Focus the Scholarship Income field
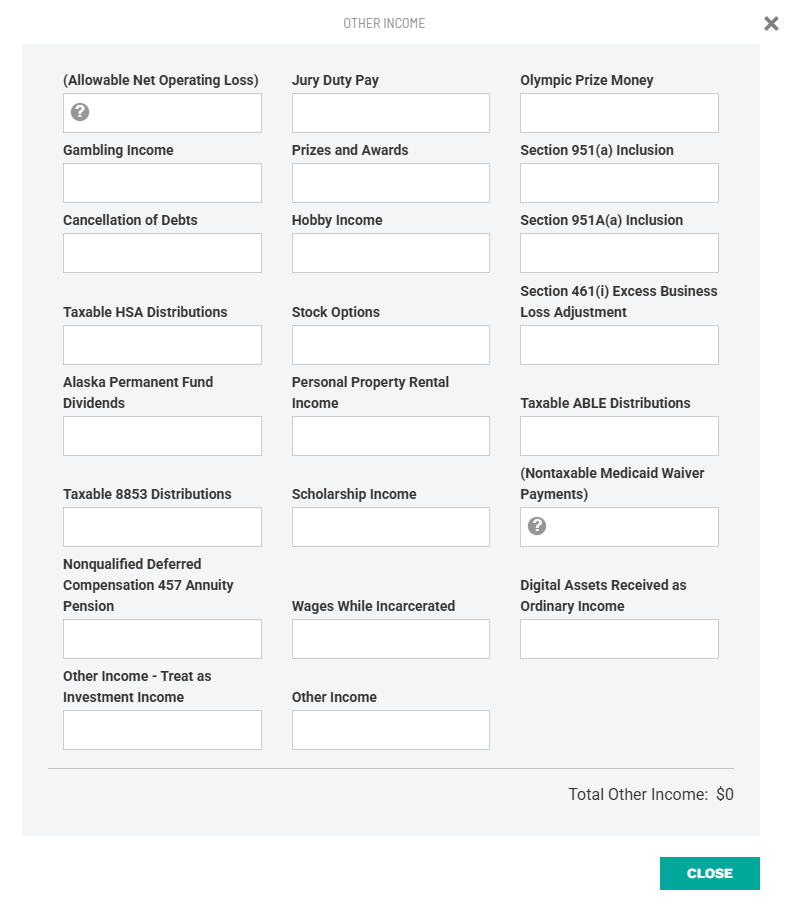This screenshot has height=910, width=786. pos(391,527)
